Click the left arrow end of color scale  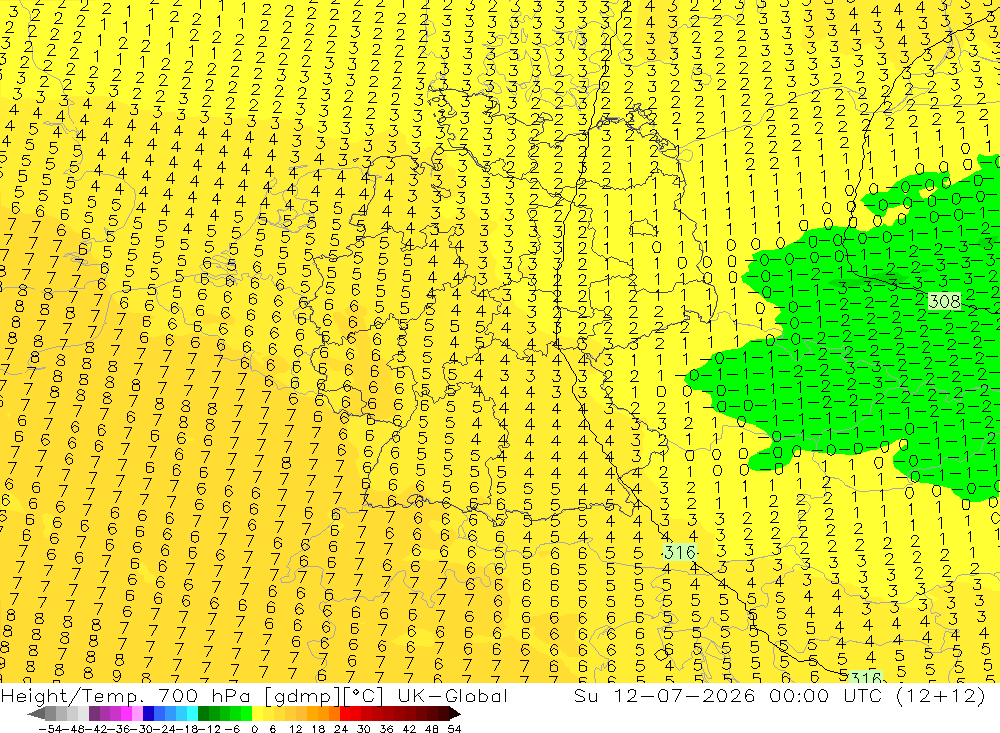pyautogui.click(x=36, y=713)
